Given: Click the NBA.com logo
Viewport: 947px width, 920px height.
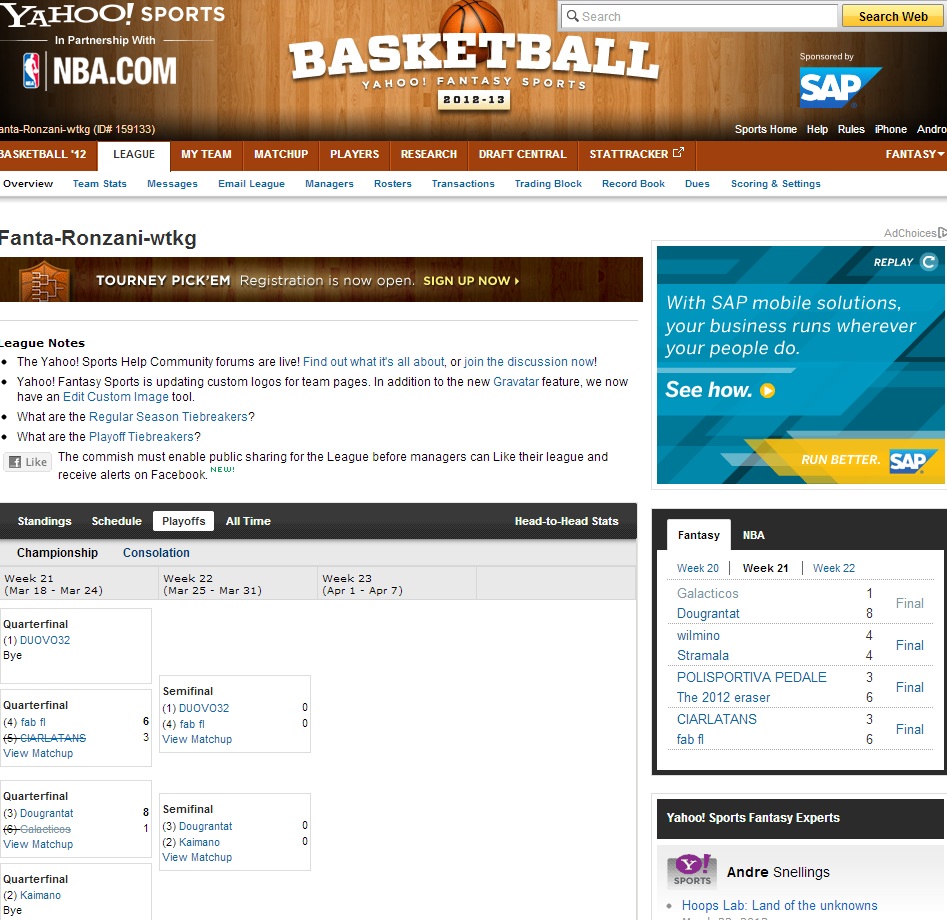Looking at the screenshot, I should pyautogui.click(x=100, y=70).
